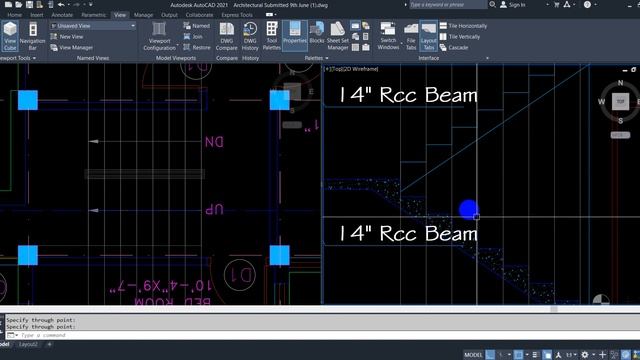Image resolution: width=640 pixels, height=360 pixels.
Task: Open the workspace switching gear icon
Action: pos(585,355)
